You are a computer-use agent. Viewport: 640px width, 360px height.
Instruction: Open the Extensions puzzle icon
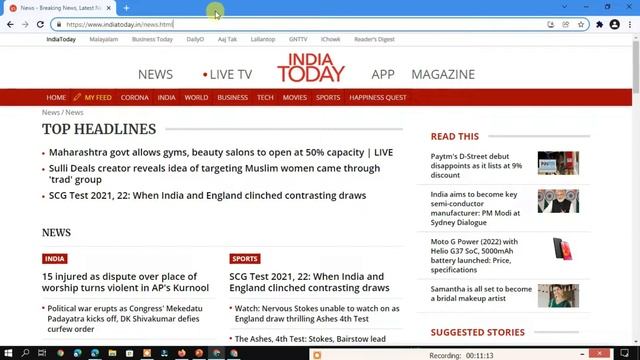click(x=599, y=24)
